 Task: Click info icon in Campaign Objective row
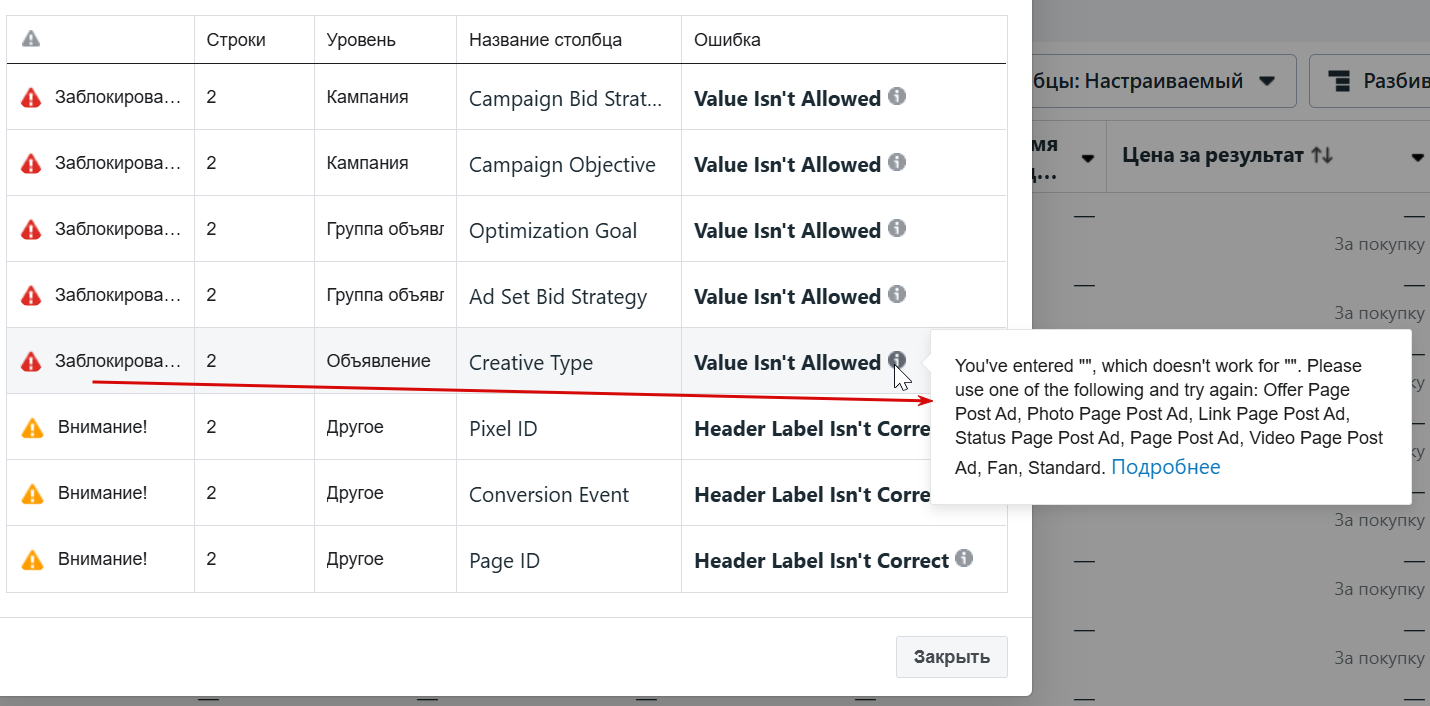pos(897,162)
